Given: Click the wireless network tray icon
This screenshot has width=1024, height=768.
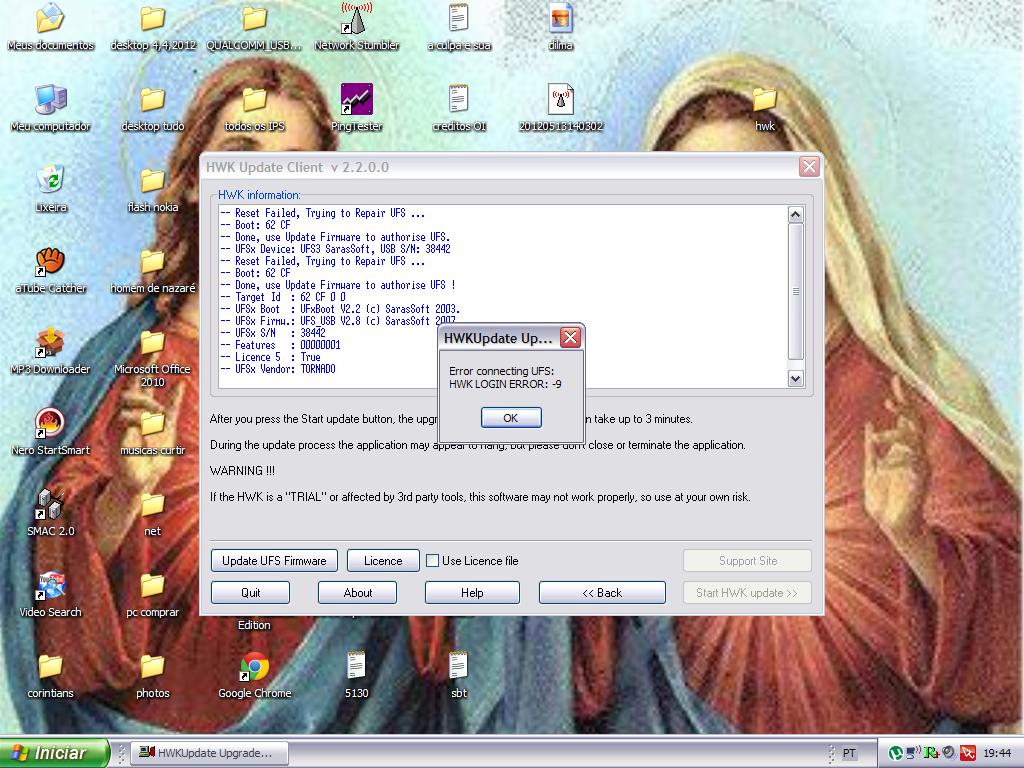Looking at the screenshot, I should (913, 753).
